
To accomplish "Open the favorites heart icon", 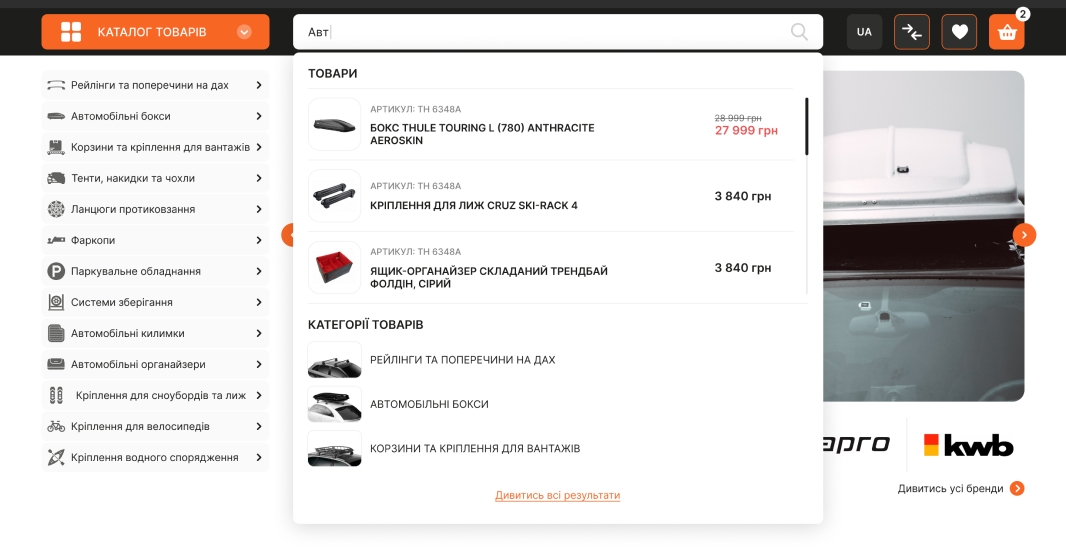I will pyautogui.click(x=959, y=32).
